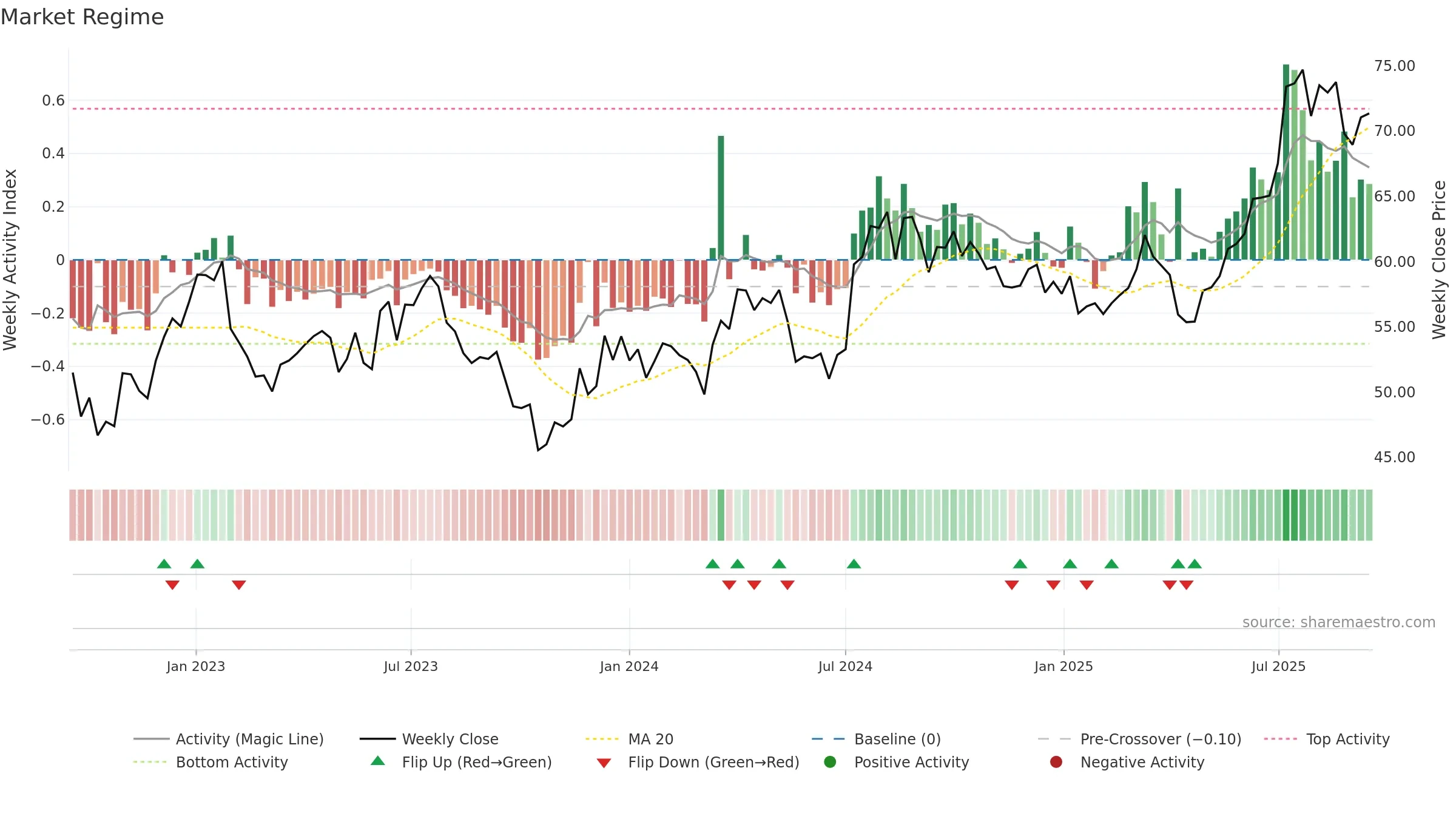Click the 45.00 price axis tick
This screenshot has width=1456, height=819.
pos(1395,457)
